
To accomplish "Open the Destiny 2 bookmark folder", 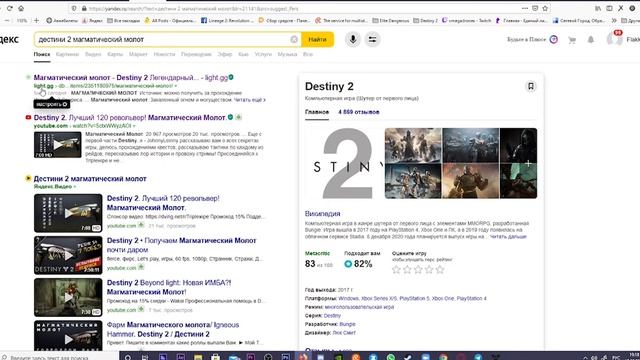I will pyautogui.click(x=425, y=20).
